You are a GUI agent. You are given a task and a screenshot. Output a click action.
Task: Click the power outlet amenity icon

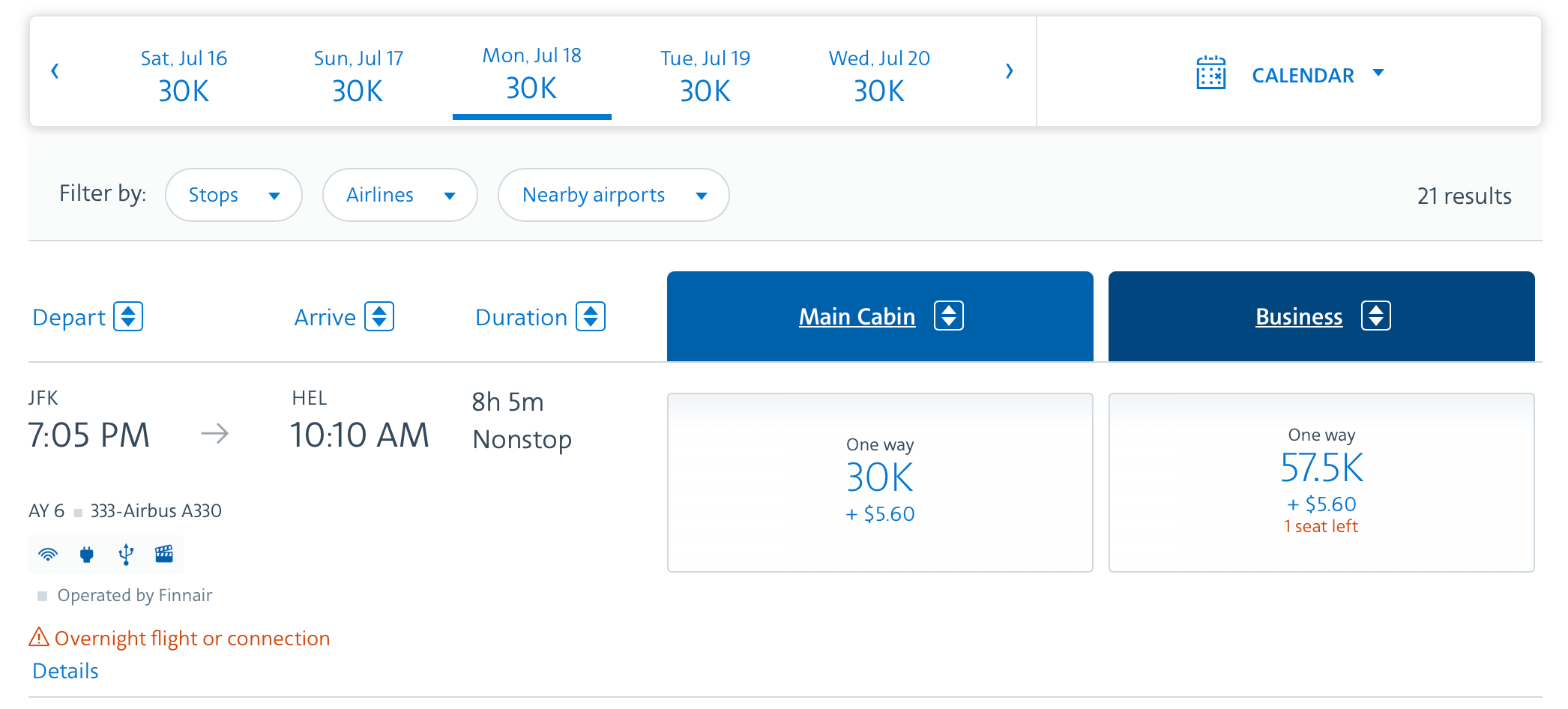(87, 555)
